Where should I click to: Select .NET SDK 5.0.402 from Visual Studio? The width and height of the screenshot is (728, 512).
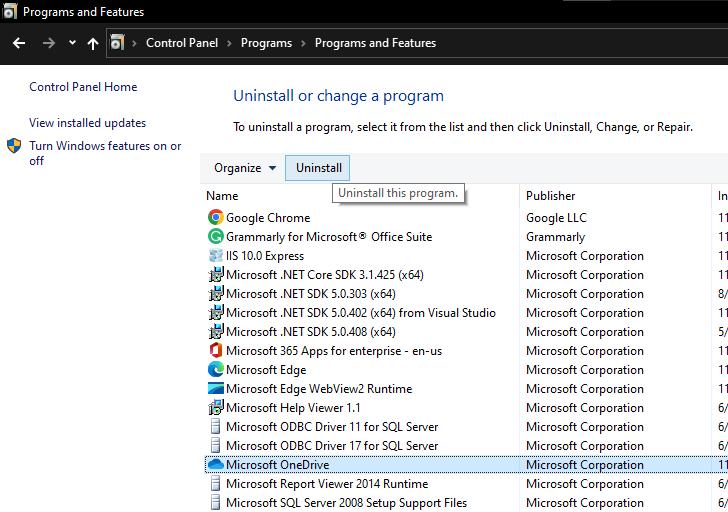pyautogui.click(x=361, y=313)
